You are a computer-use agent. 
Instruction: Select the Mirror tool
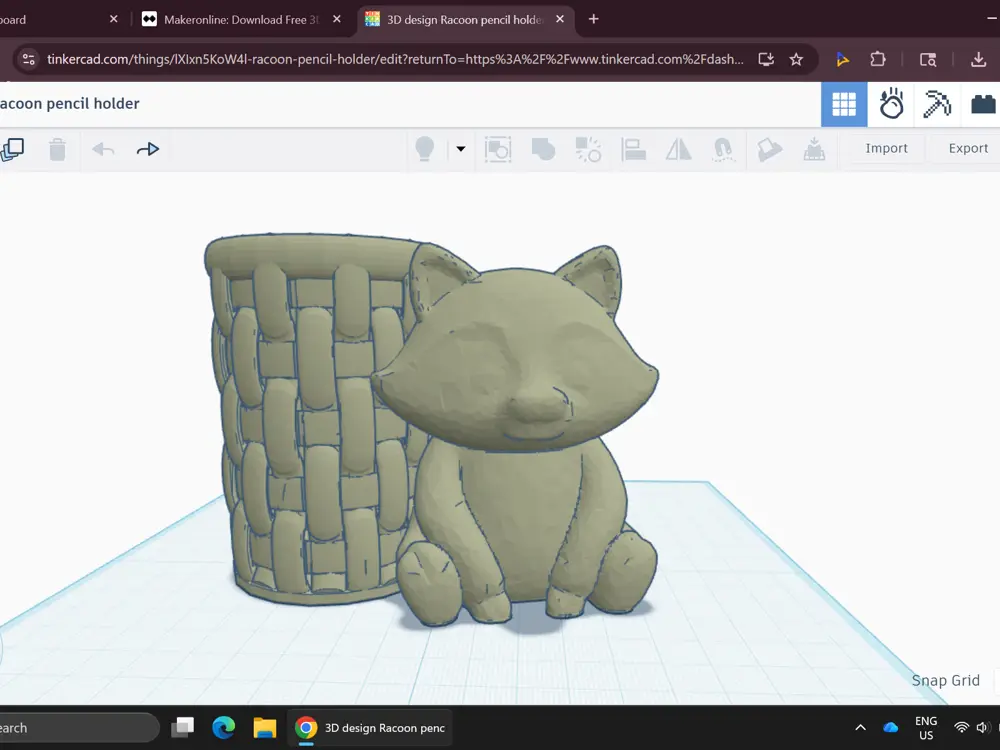point(679,149)
